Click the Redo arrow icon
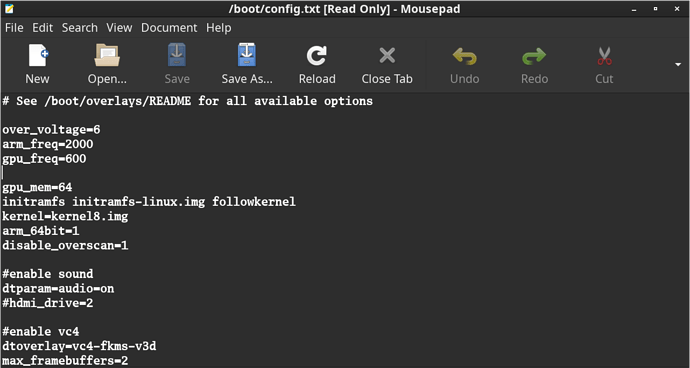The image size is (690, 368). tap(534, 56)
